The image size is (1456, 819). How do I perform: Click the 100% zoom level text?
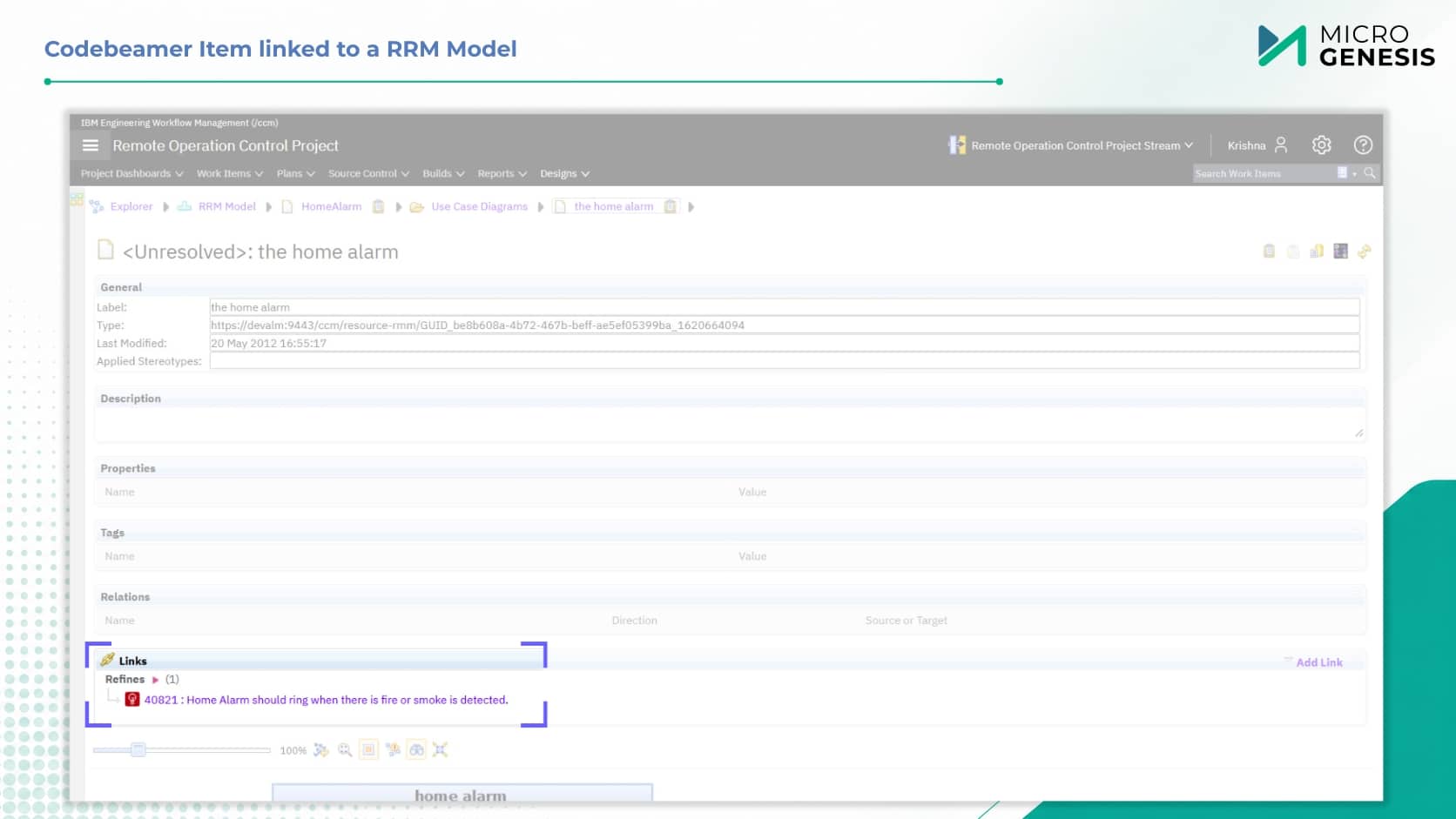point(293,750)
